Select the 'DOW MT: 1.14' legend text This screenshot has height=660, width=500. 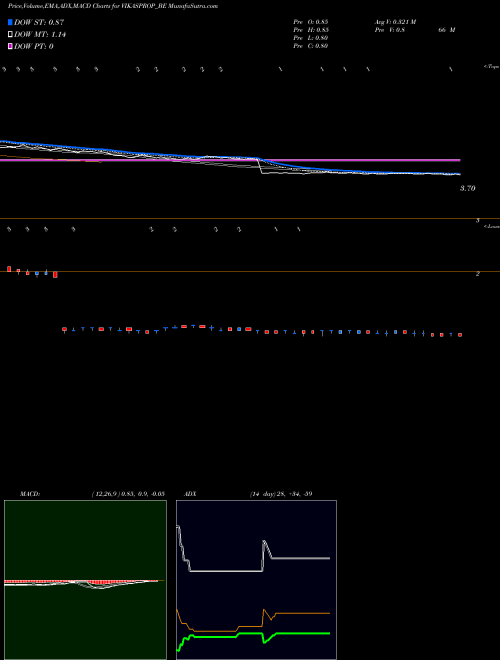pyautogui.click(x=40, y=35)
